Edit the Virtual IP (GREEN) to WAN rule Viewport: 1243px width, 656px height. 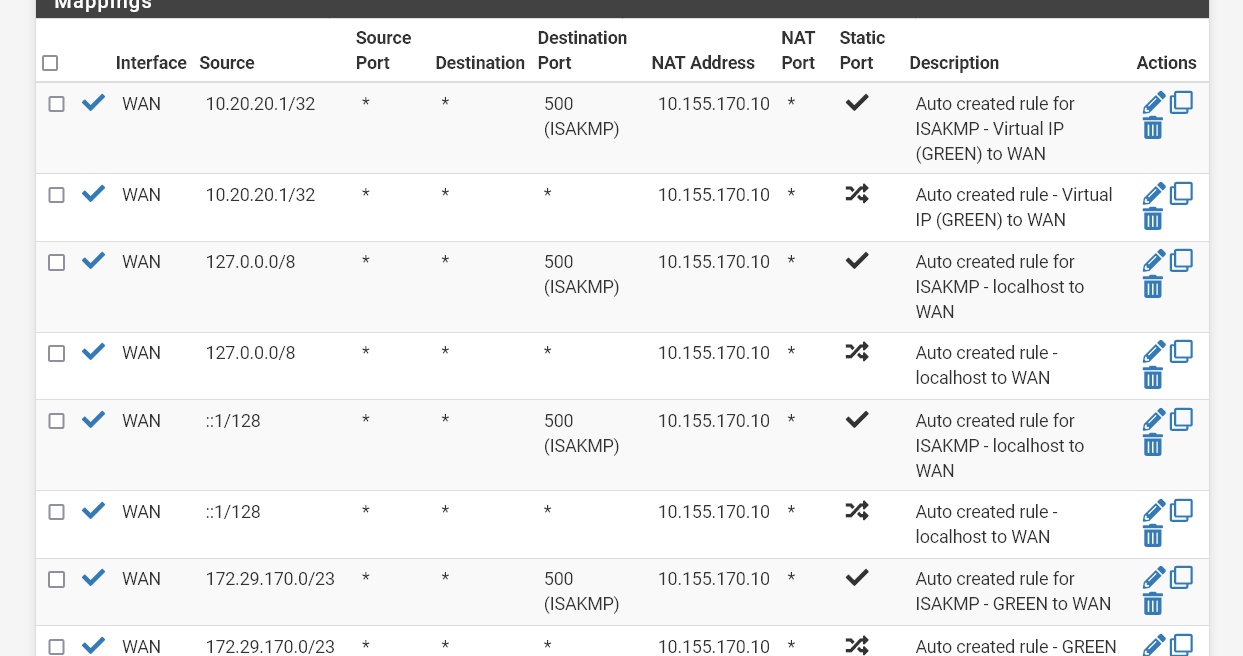point(1154,194)
